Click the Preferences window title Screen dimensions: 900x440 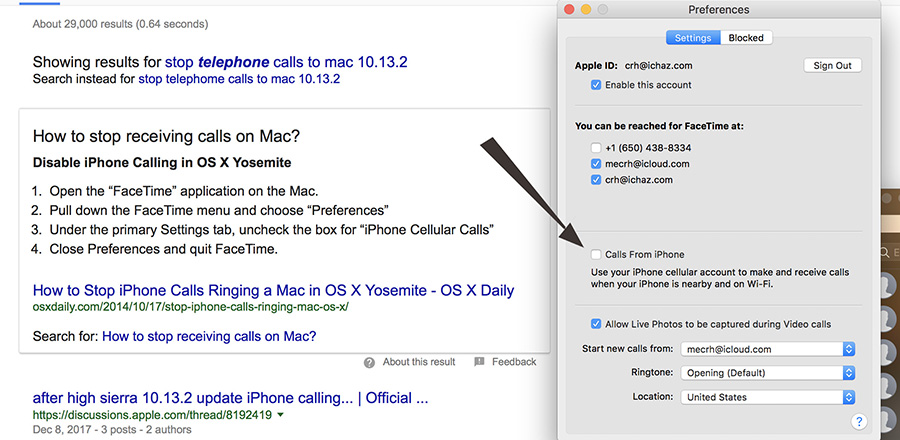pyautogui.click(x=719, y=10)
